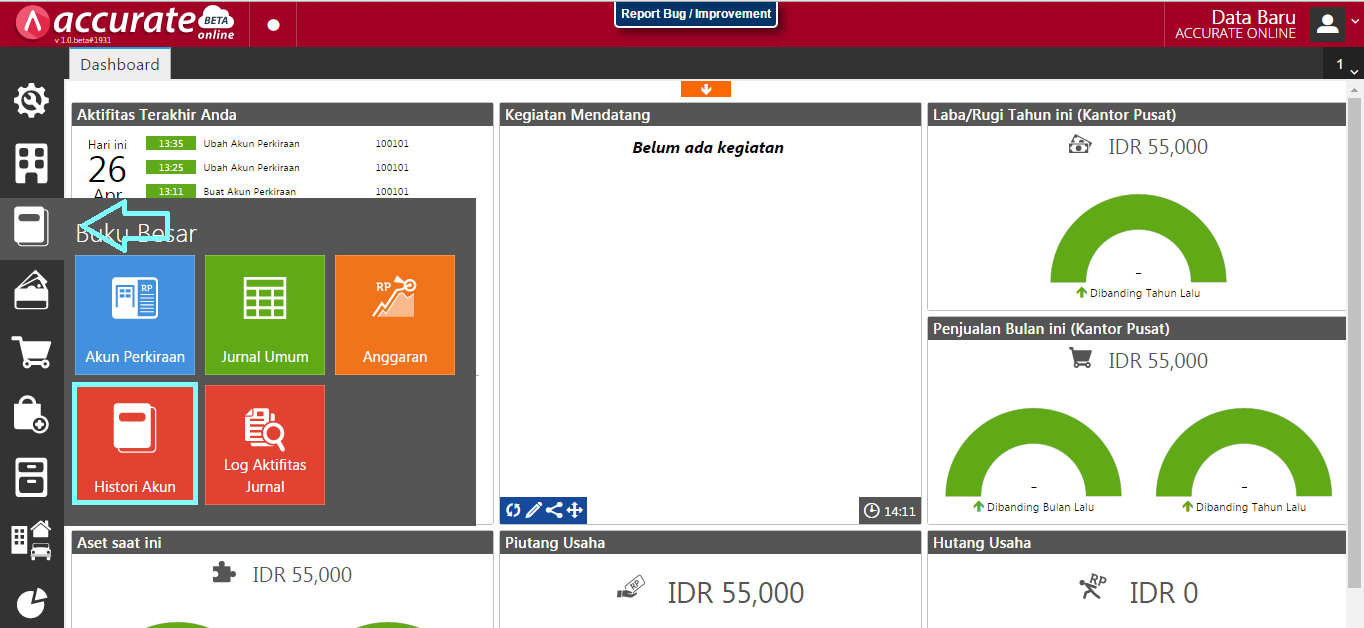The width and height of the screenshot is (1364, 628).
Task: Click the pencil edit widget icon
Action: tap(533, 511)
